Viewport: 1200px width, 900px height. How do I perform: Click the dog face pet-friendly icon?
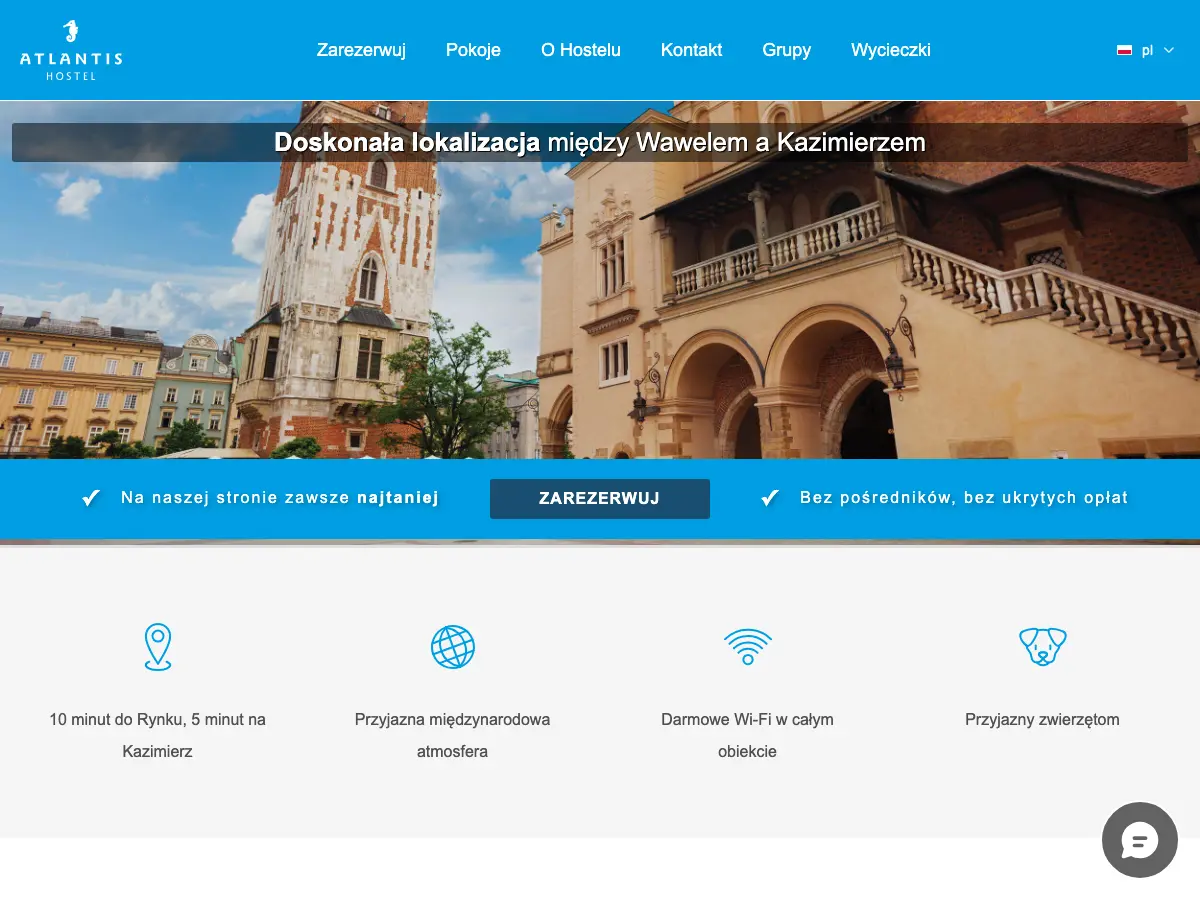[1042, 647]
